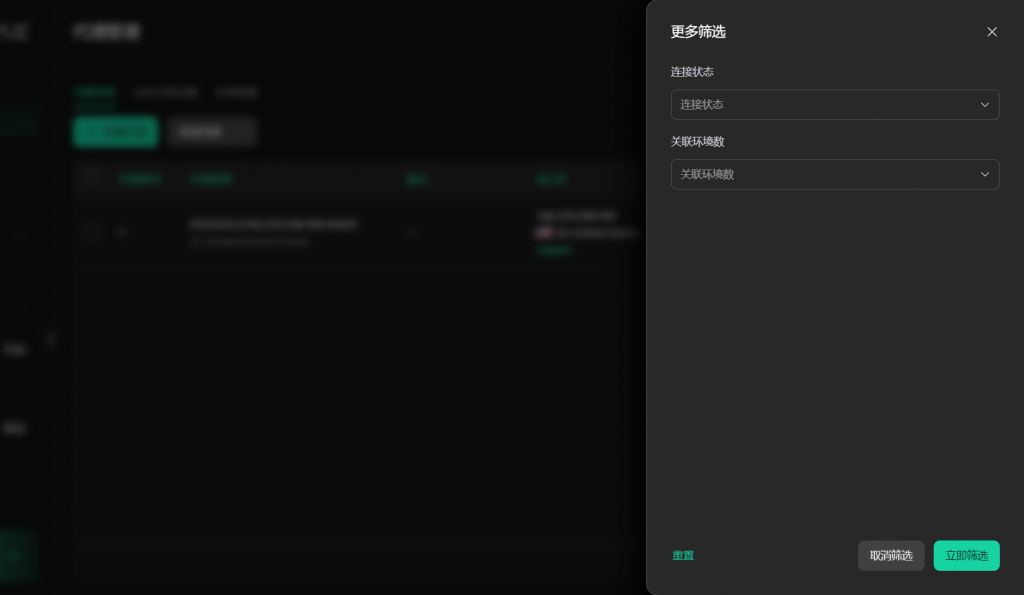The image size is (1024, 595).
Task: Click the blurred green button above the table
Action: 115,132
